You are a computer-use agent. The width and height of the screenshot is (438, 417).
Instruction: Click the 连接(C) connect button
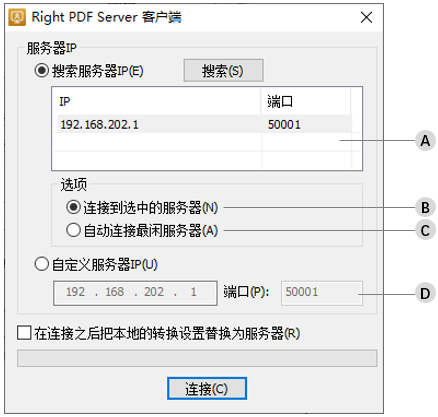tap(207, 388)
